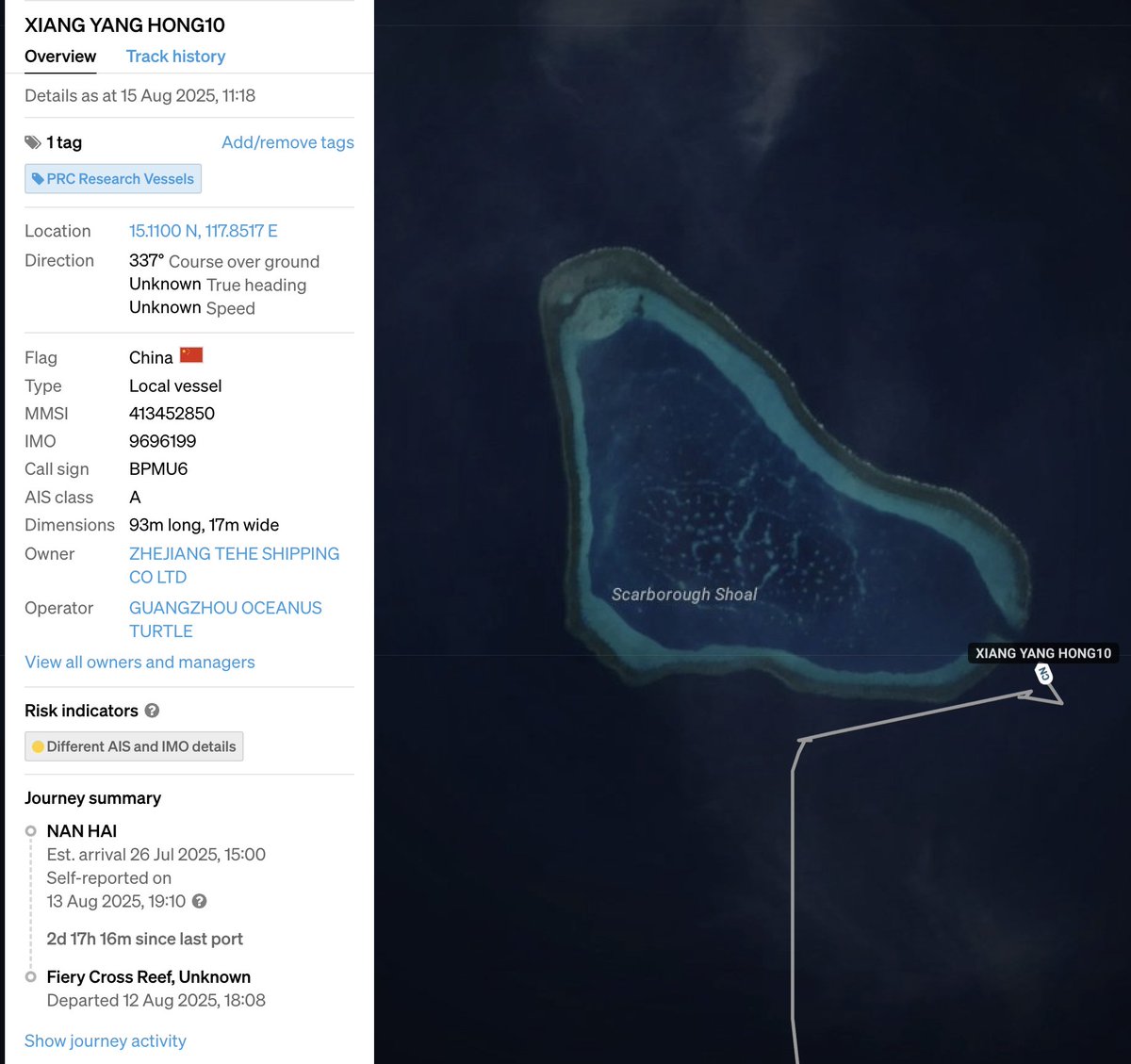The image size is (1131, 1064).
Task: Click the yellow risk indicator dot
Action: point(39,746)
